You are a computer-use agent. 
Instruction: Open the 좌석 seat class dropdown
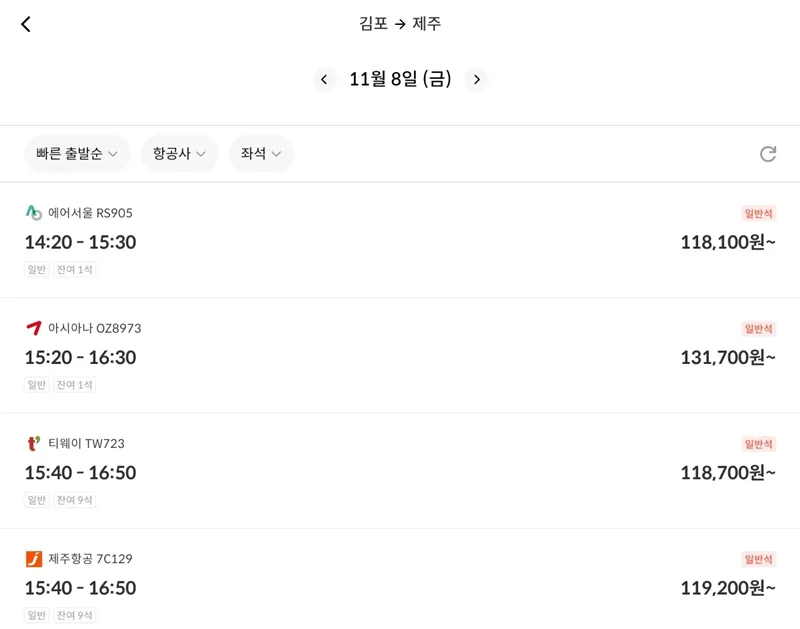click(x=261, y=154)
